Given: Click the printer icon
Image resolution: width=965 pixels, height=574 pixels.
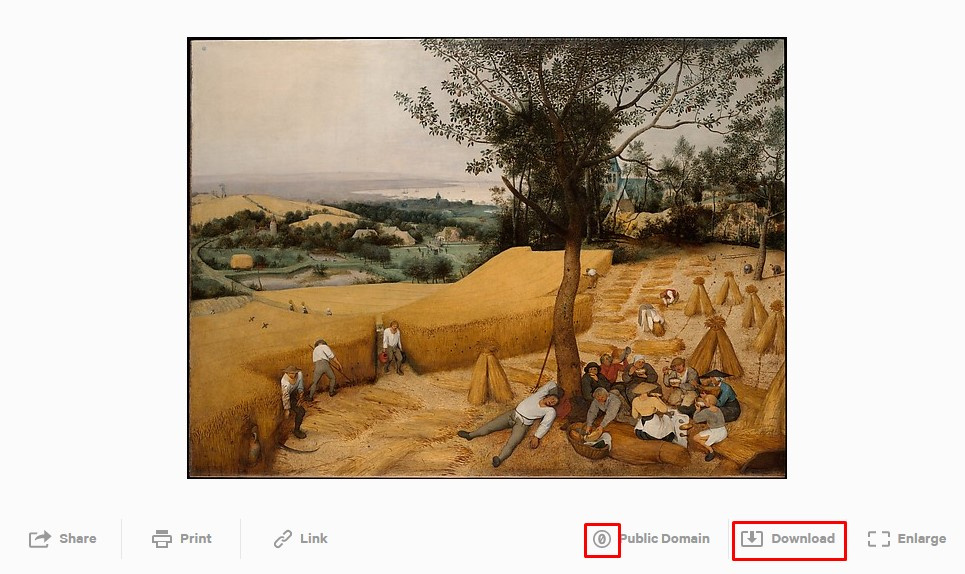Looking at the screenshot, I should click(162, 539).
